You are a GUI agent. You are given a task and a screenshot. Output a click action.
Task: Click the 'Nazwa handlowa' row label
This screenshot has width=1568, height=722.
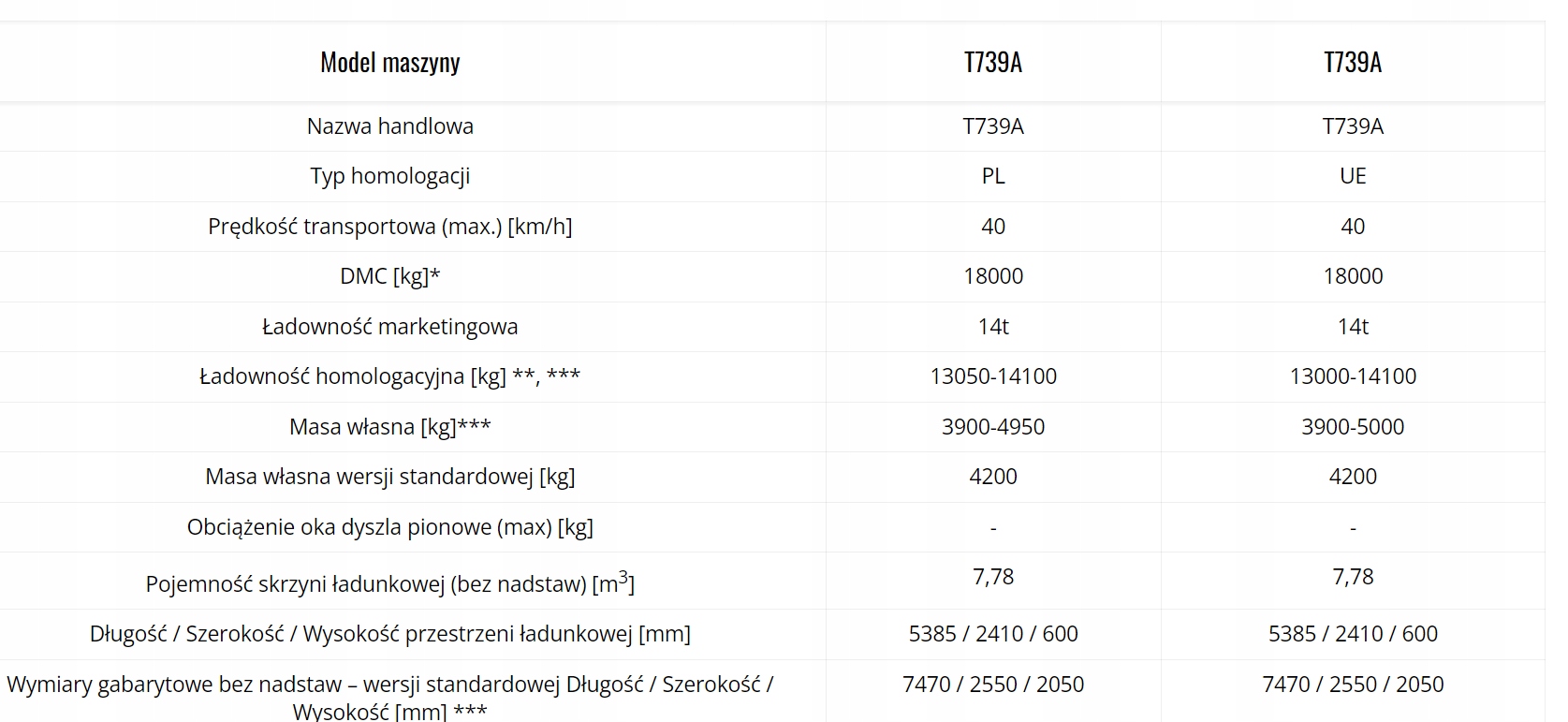(389, 126)
